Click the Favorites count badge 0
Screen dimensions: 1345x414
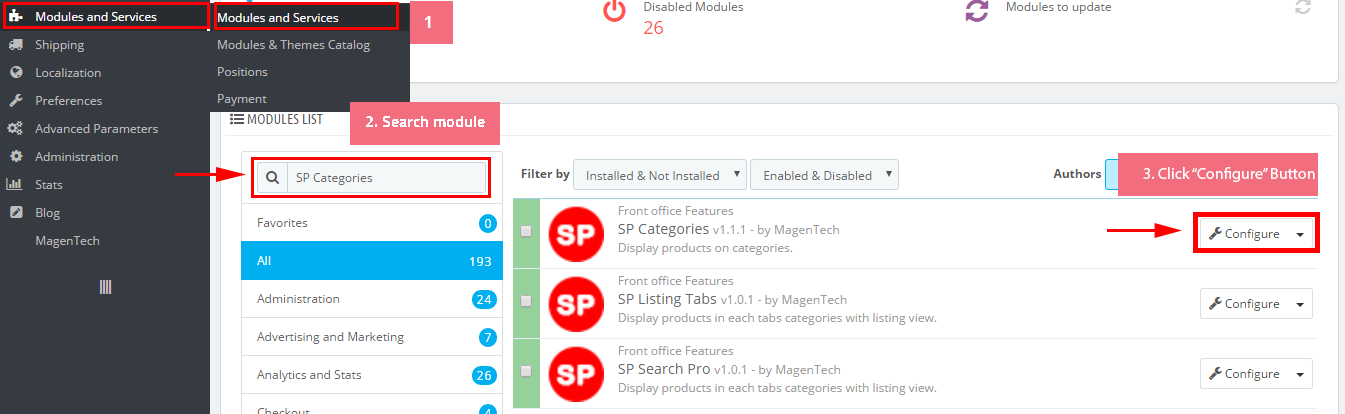tap(488, 223)
